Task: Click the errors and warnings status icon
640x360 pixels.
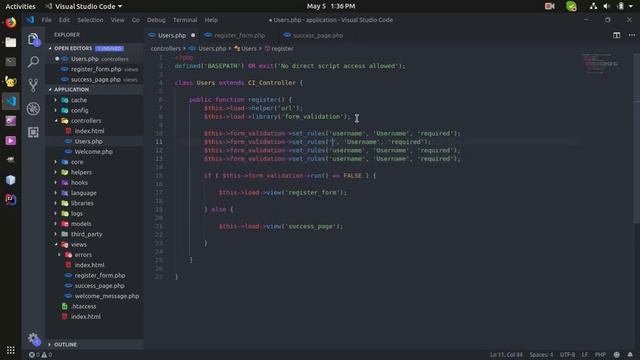Action: click(40, 355)
